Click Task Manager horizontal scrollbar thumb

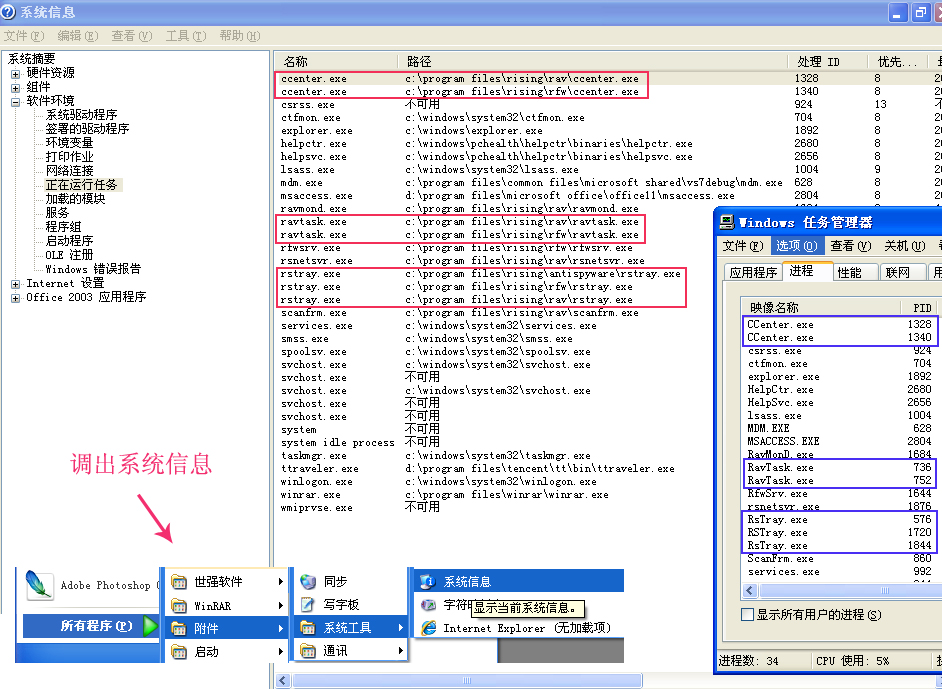tap(852, 590)
